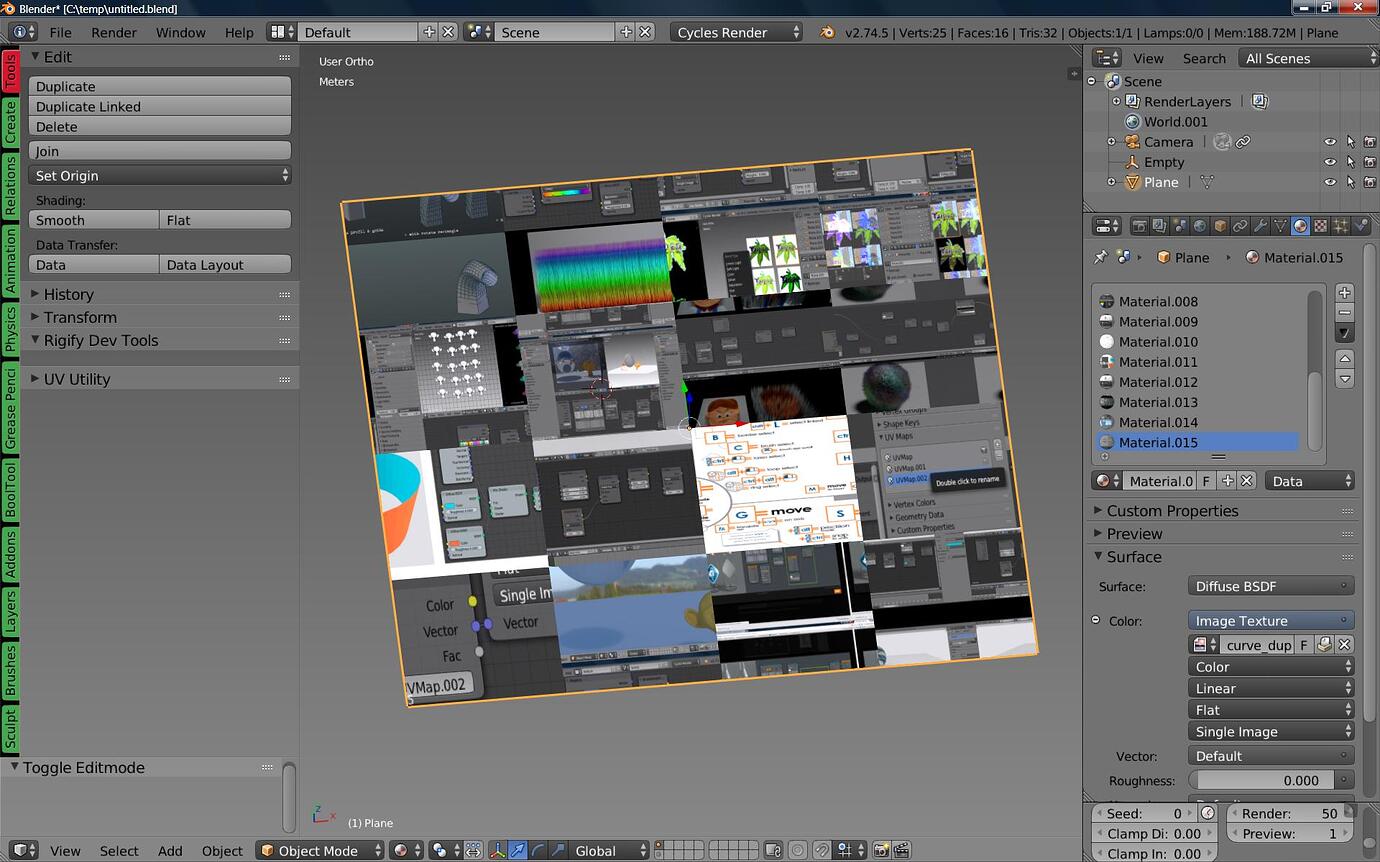Click the OpenGL render image camera icon
The width and height of the screenshot is (1380, 862).
pyautogui.click(x=881, y=850)
